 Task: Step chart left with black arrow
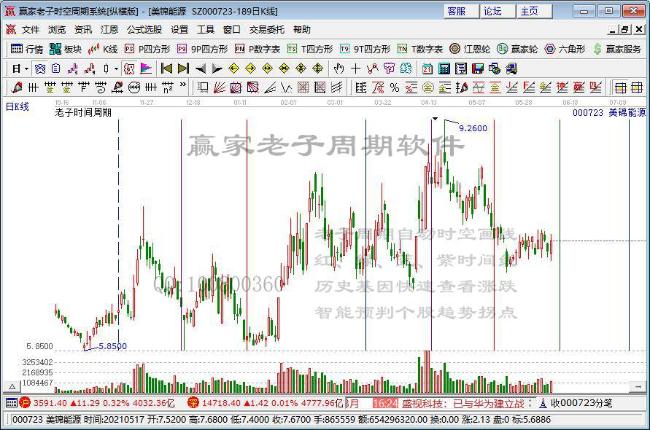click(201, 68)
